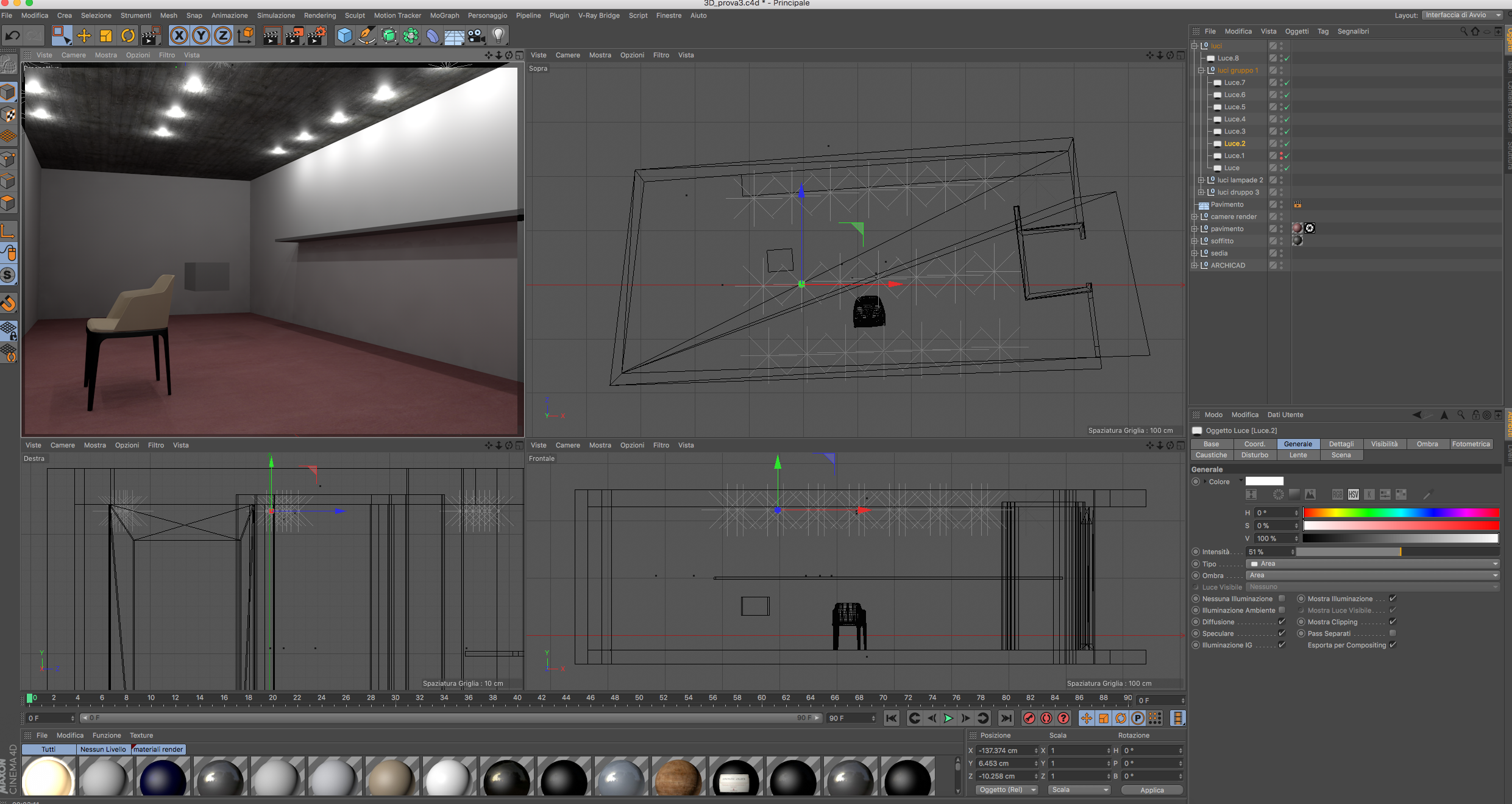
Task: Open the render settings icon
Action: click(316, 36)
